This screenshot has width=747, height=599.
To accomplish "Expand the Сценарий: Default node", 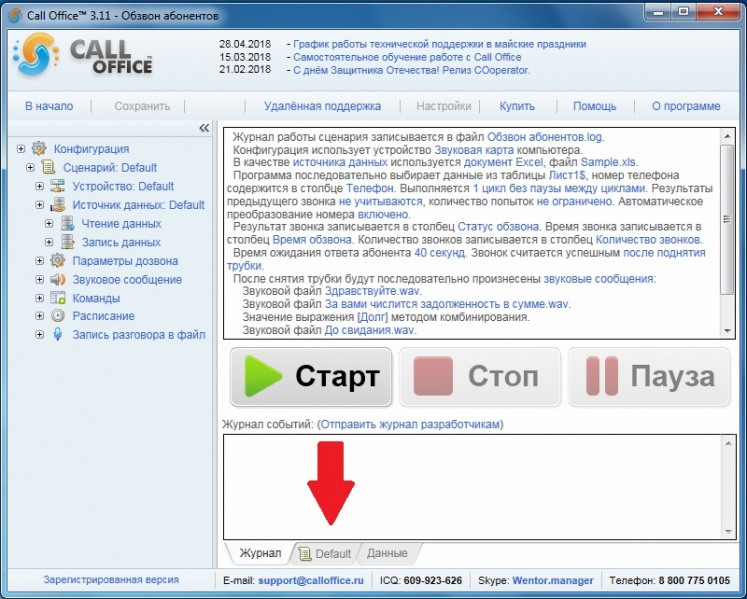I will click(x=30, y=167).
